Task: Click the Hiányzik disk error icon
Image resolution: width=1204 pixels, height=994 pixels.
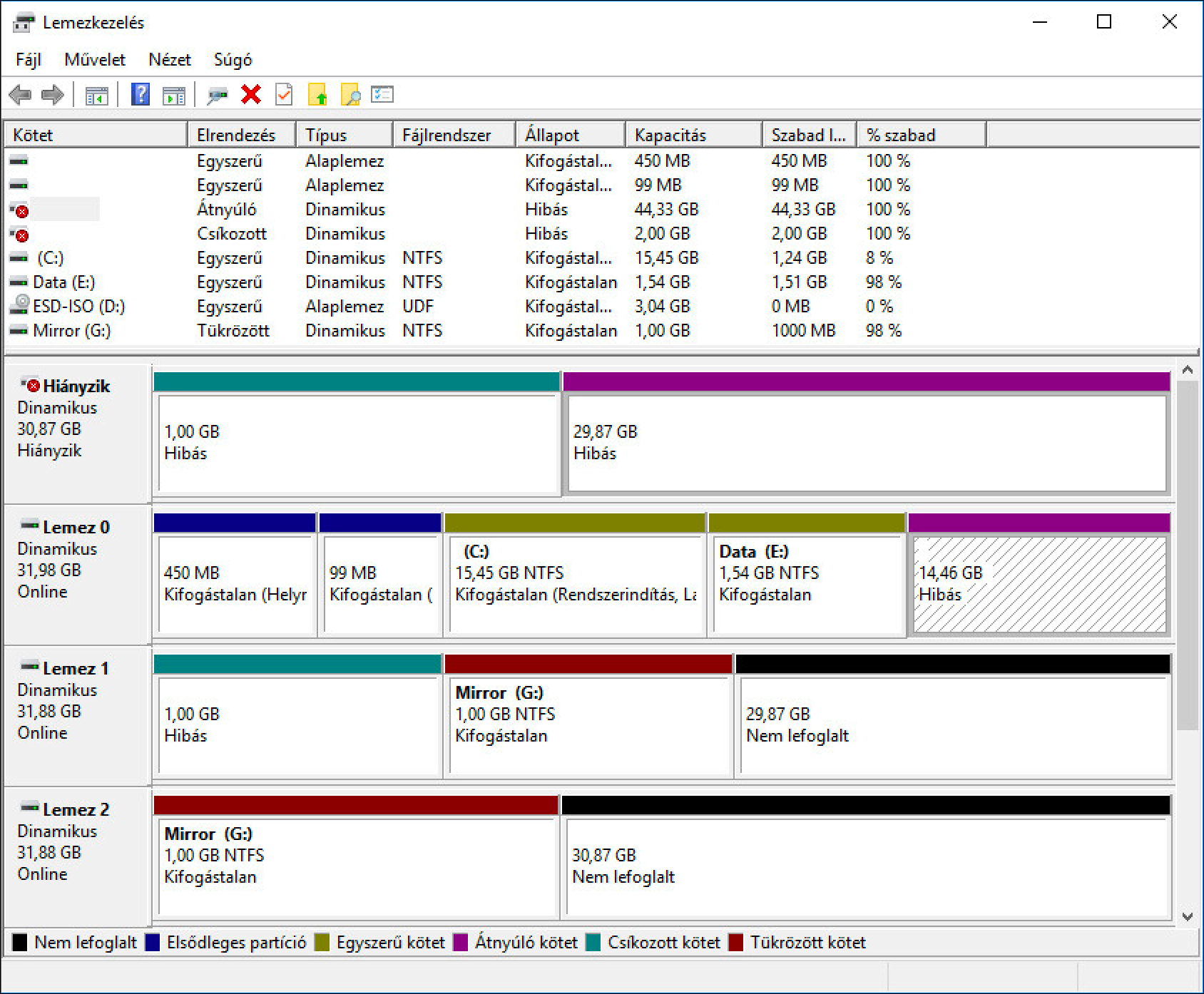Action: [x=31, y=385]
